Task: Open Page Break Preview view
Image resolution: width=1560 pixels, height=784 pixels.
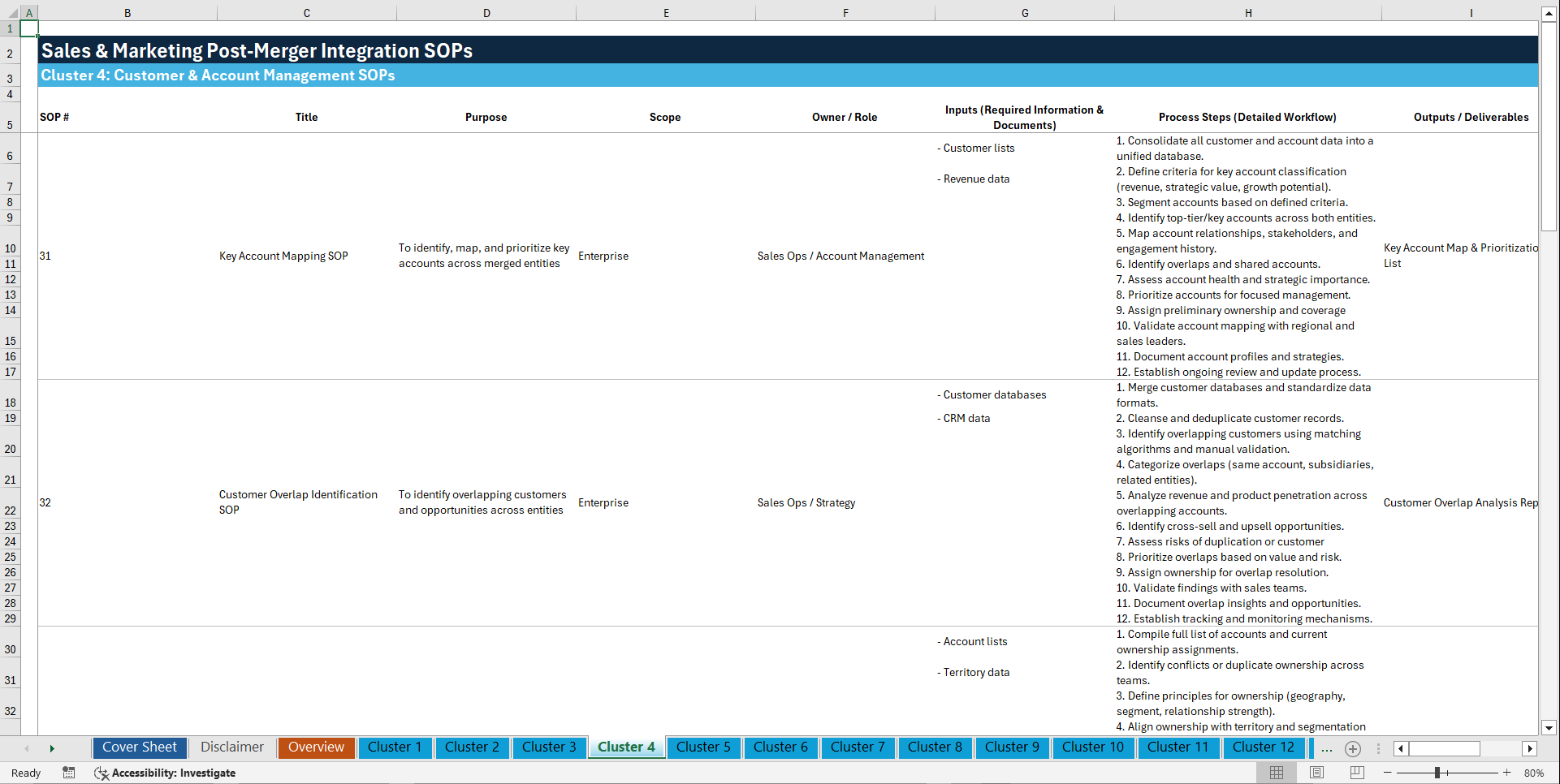Action: [x=1357, y=772]
